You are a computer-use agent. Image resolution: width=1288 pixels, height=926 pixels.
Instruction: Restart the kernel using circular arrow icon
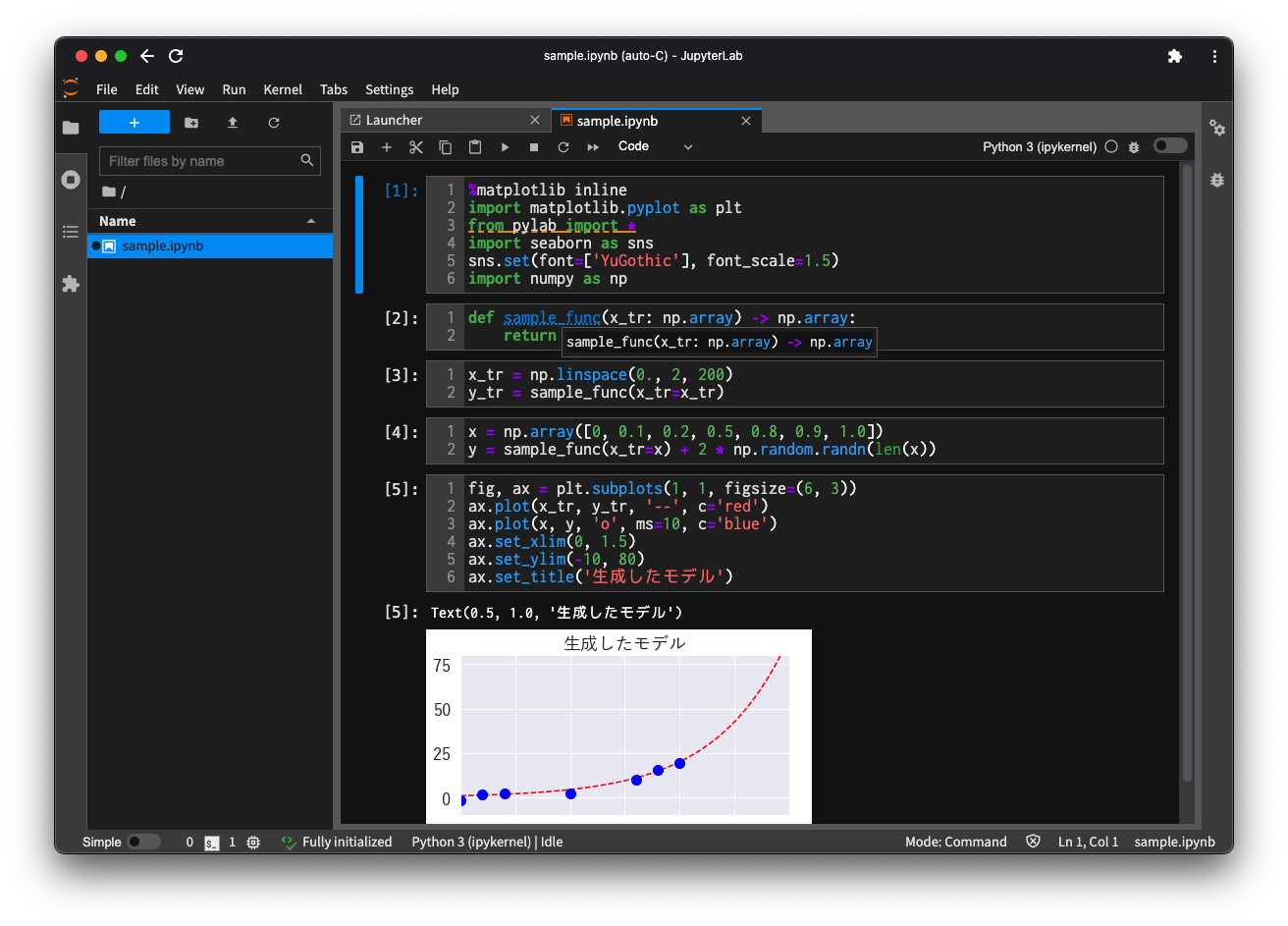click(x=563, y=146)
